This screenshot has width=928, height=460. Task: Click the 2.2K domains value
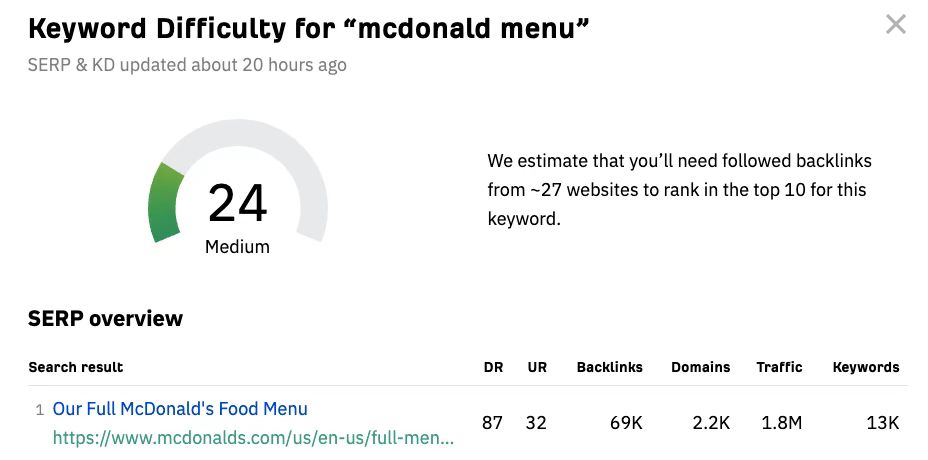pos(711,423)
